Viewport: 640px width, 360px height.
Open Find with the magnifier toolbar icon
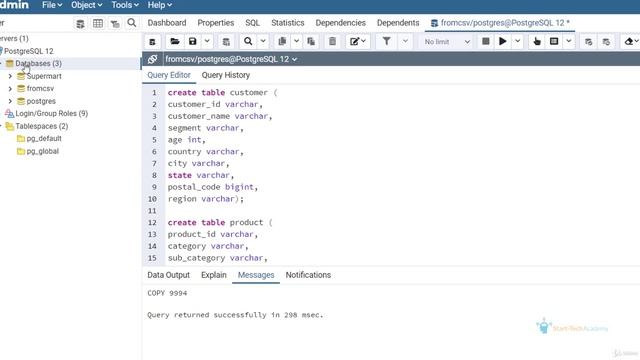pyautogui.click(x=248, y=41)
